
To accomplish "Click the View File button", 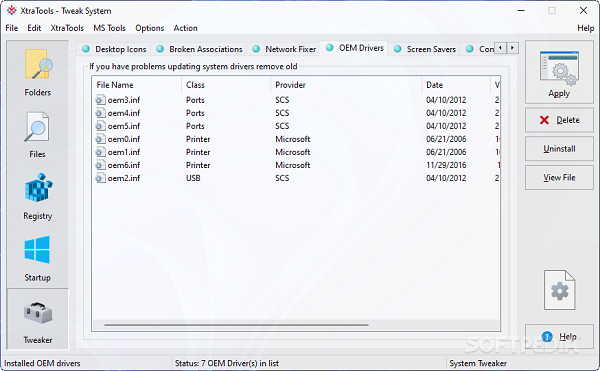I will (559, 177).
